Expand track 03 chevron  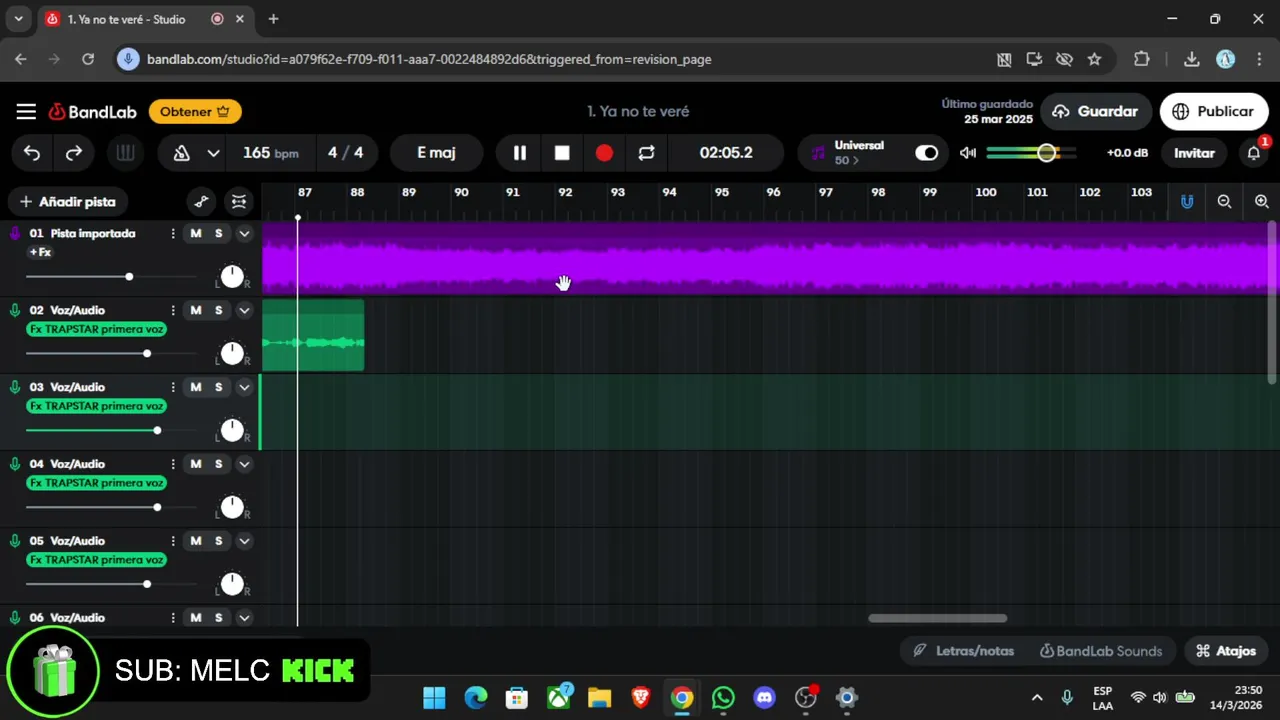coord(244,387)
